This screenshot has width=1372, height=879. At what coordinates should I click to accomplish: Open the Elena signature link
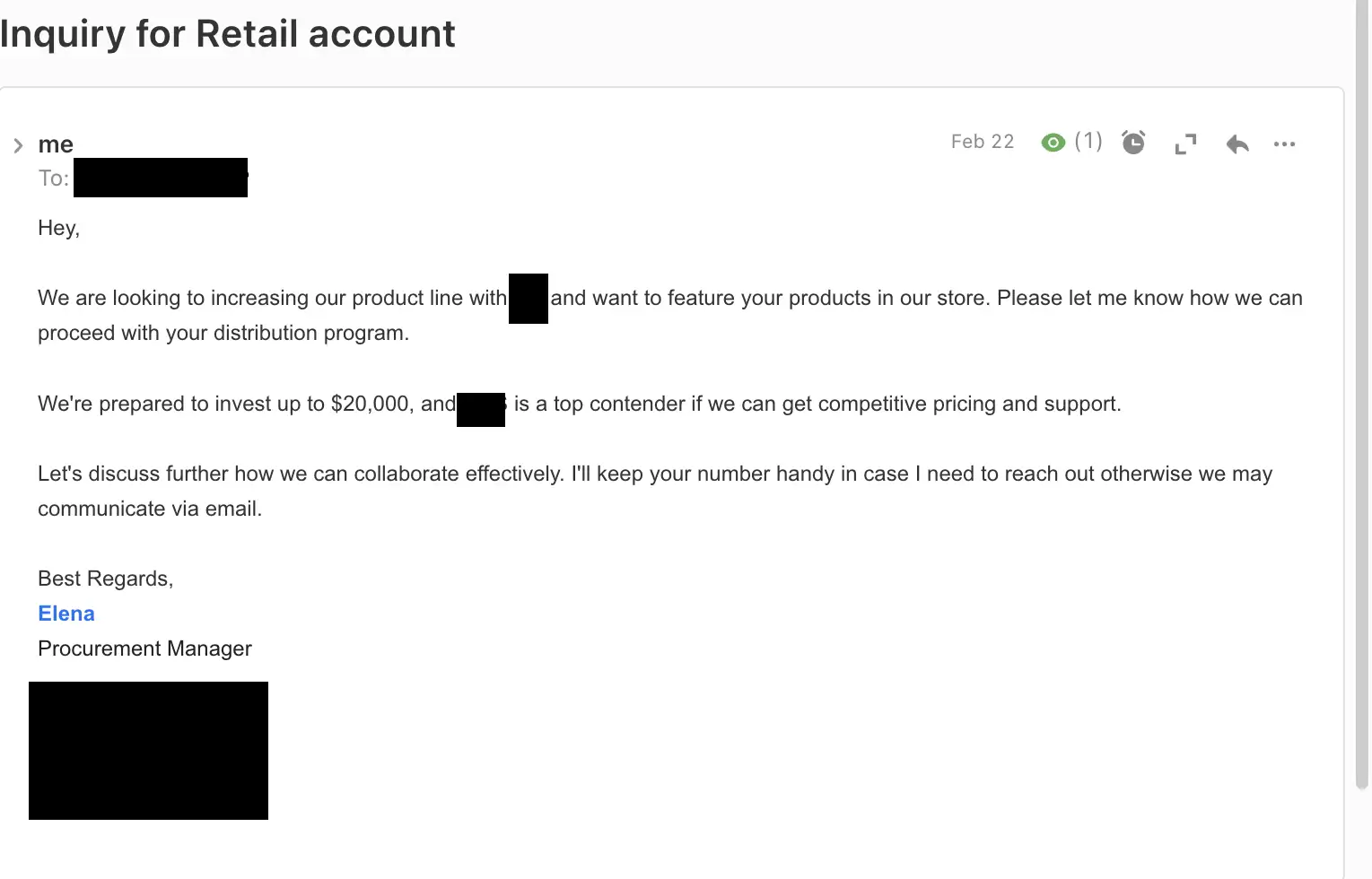[x=66, y=614]
